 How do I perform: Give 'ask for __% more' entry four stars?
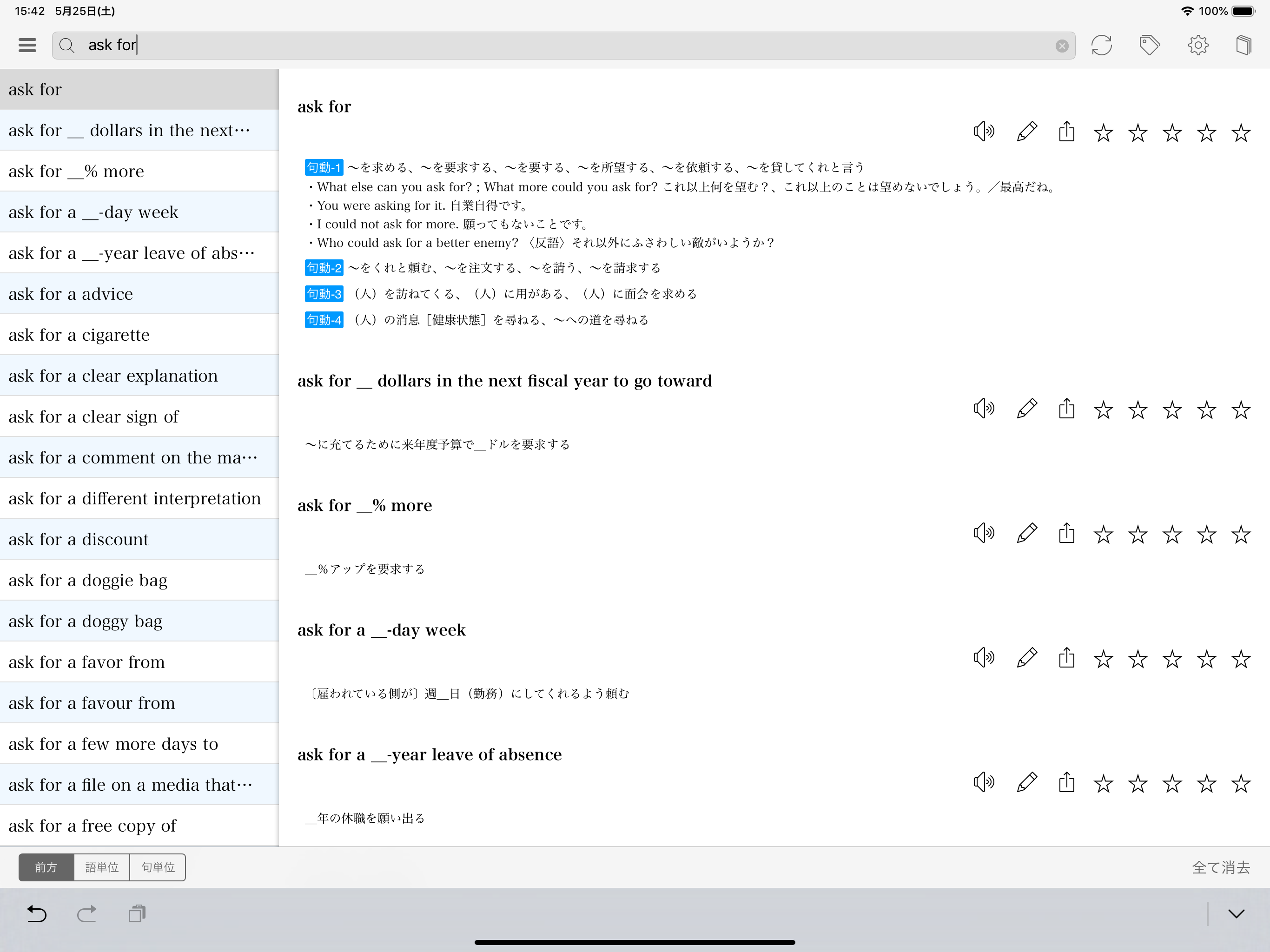[1206, 534]
